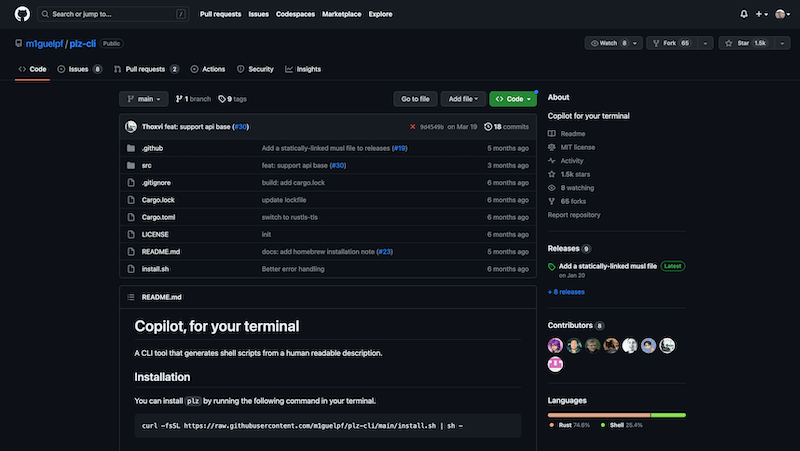Click the README table of contents icon
This screenshot has width=800, height=451.
(130, 297)
